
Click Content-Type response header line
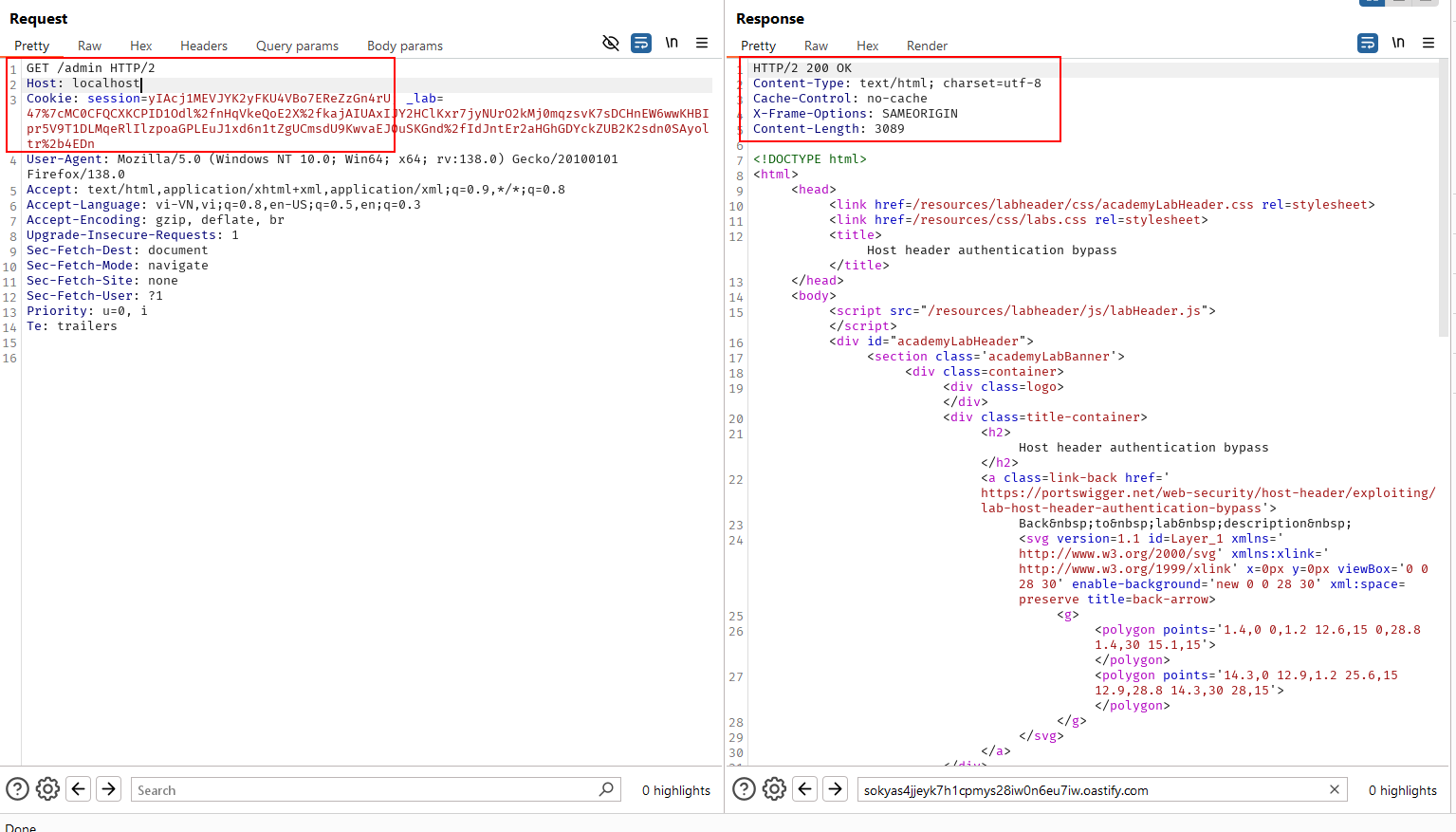[x=897, y=83]
